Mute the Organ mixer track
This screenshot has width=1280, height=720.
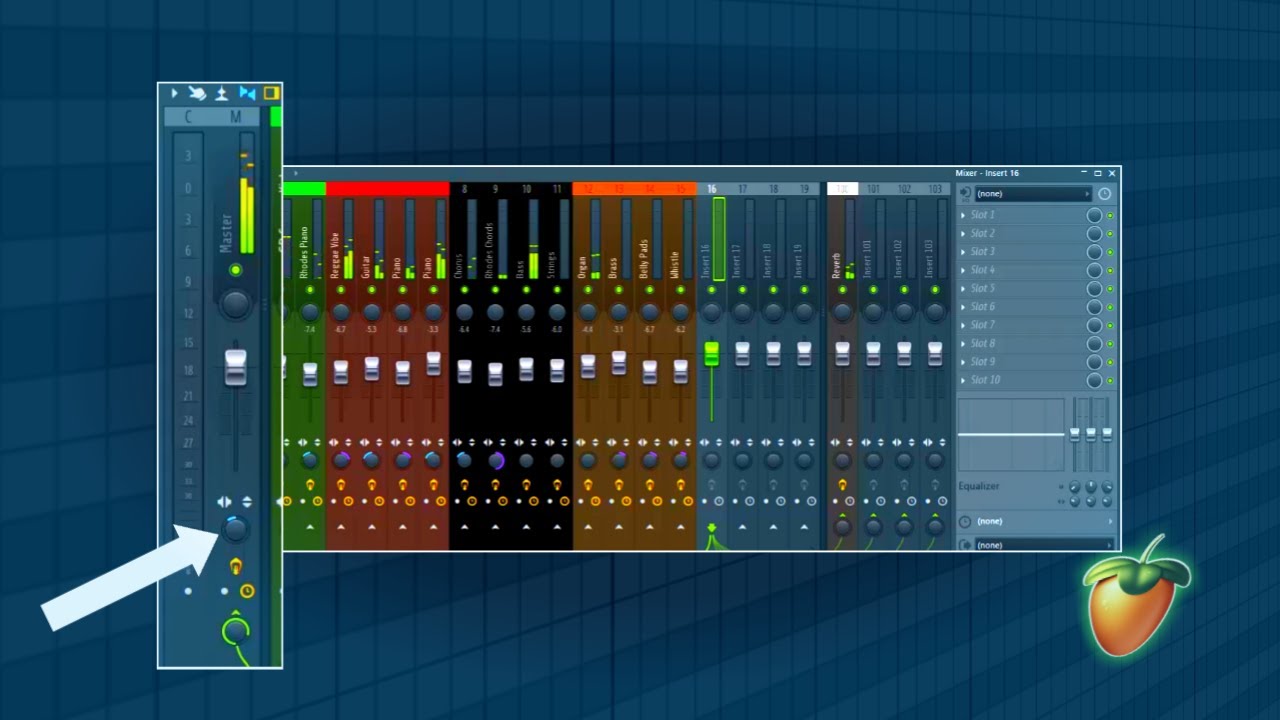[588, 289]
